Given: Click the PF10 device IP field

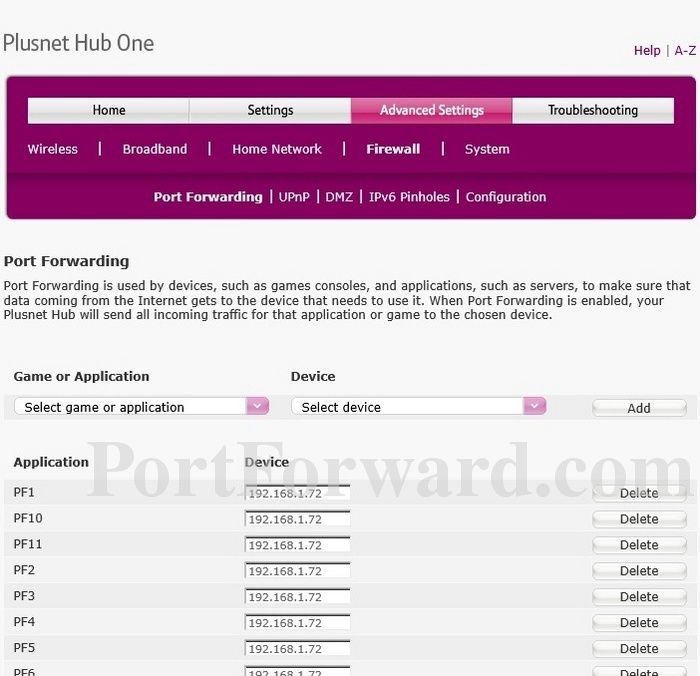Looking at the screenshot, I should (297, 519).
